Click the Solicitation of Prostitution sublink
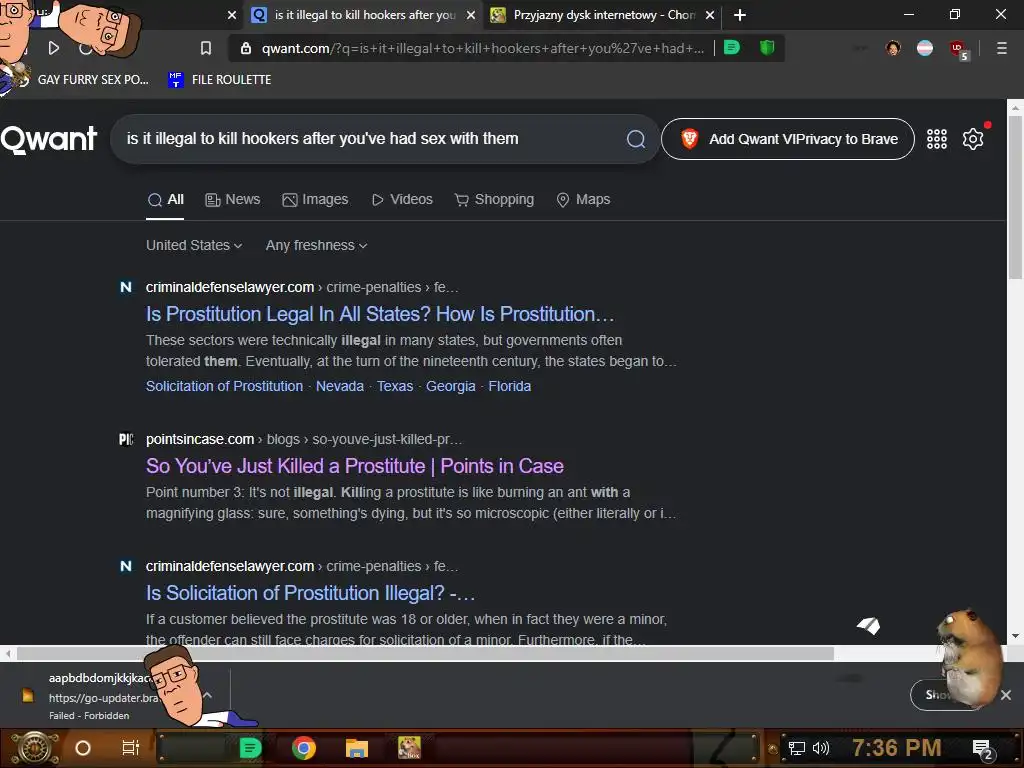 click(x=224, y=386)
